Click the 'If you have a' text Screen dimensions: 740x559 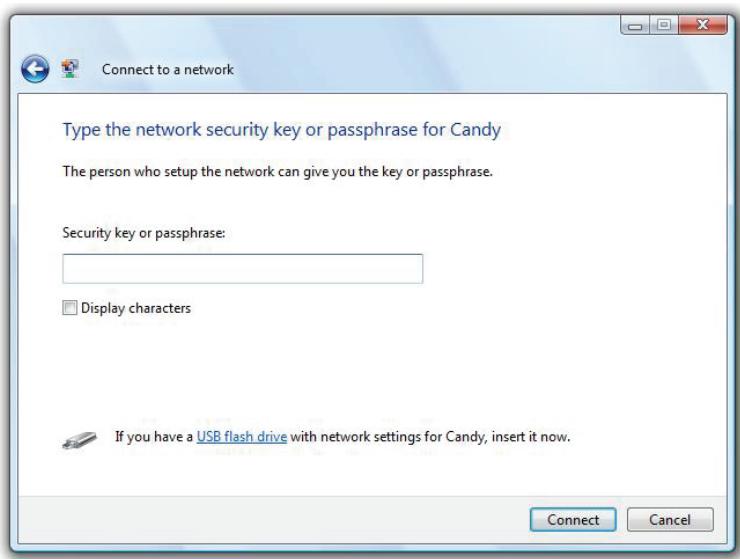pyautogui.click(x=154, y=437)
